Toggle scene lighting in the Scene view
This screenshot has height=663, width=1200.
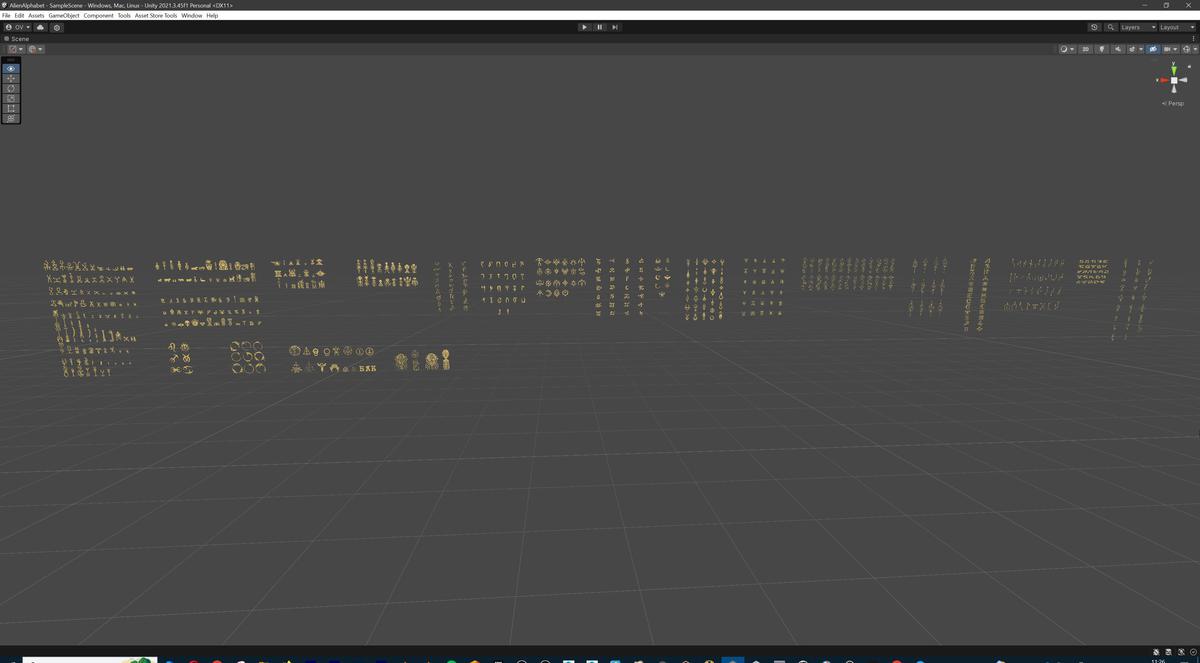click(1102, 49)
